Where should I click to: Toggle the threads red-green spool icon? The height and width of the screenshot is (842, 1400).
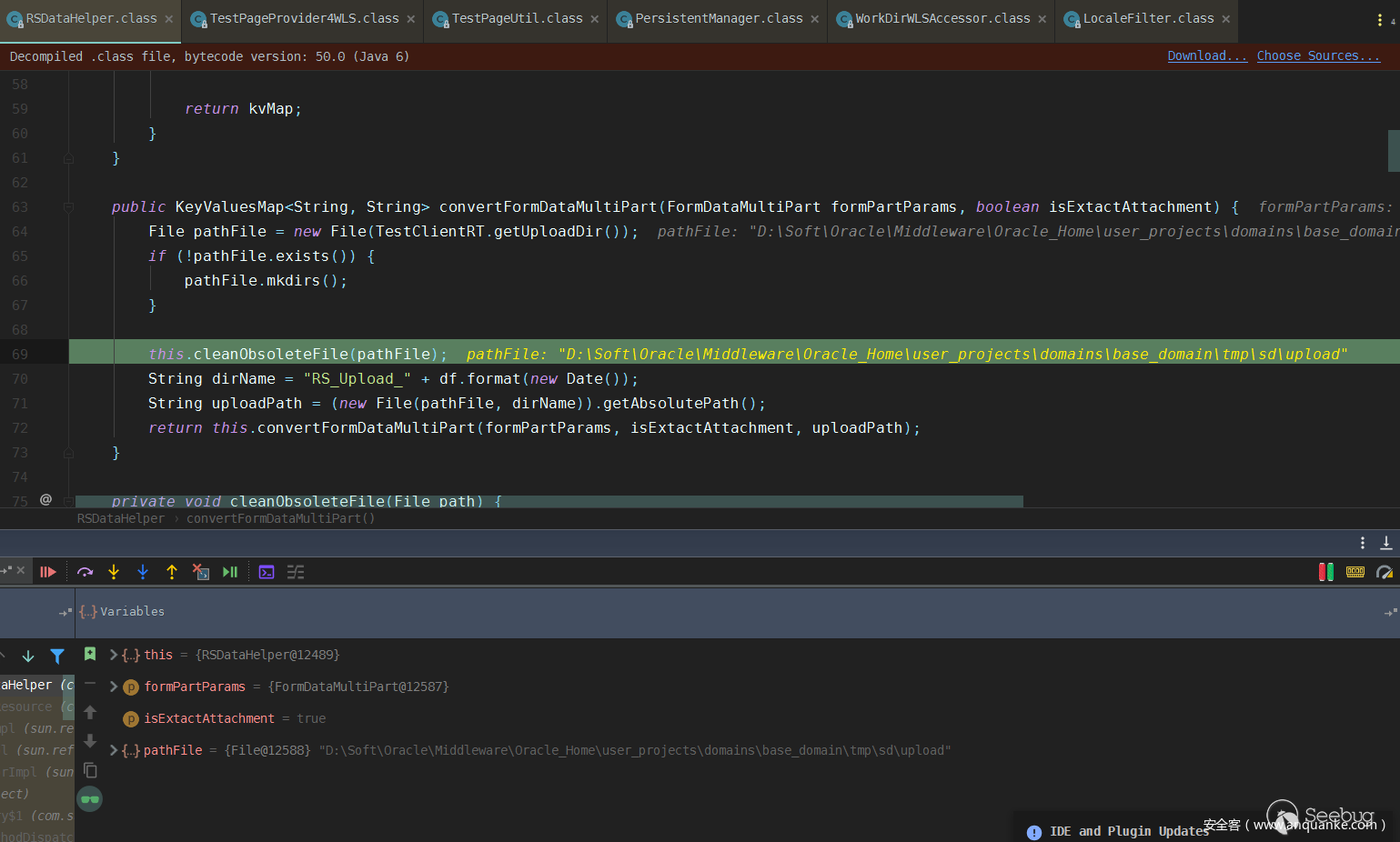[x=1326, y=572]
